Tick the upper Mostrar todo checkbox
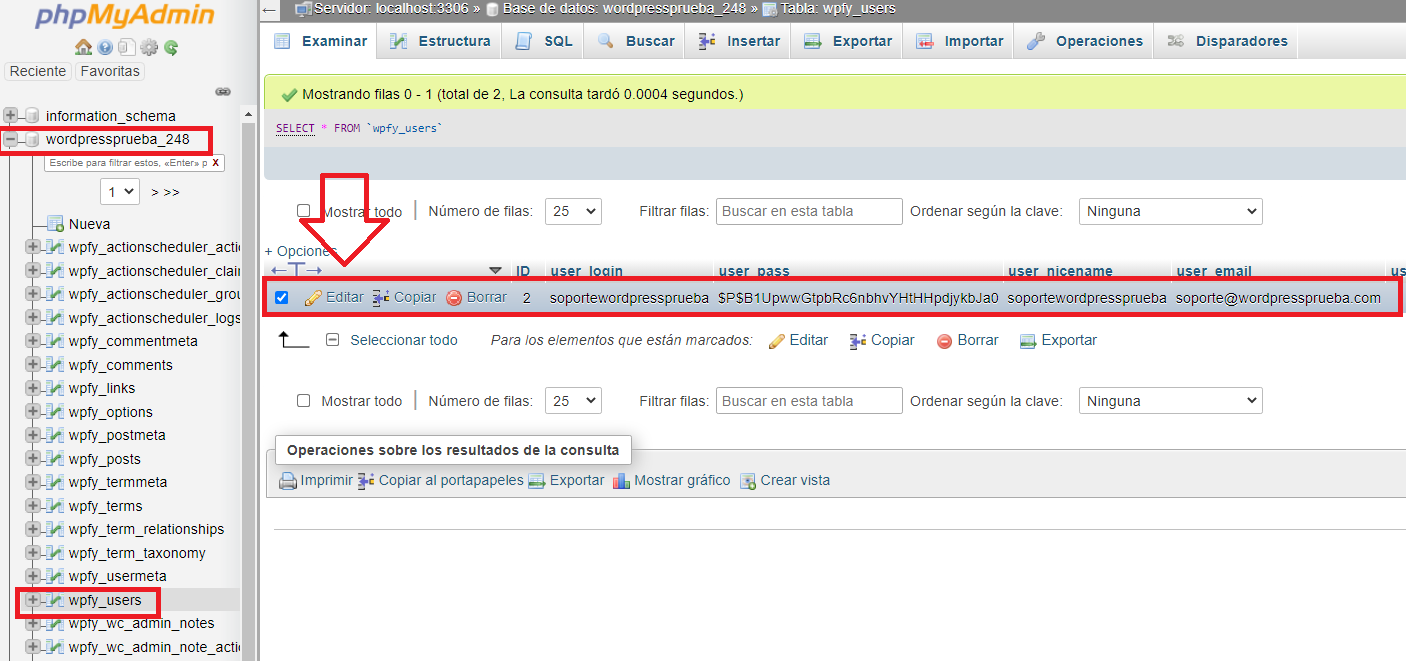Screen dimensions: 1406x661 click(x=304, y=211)
